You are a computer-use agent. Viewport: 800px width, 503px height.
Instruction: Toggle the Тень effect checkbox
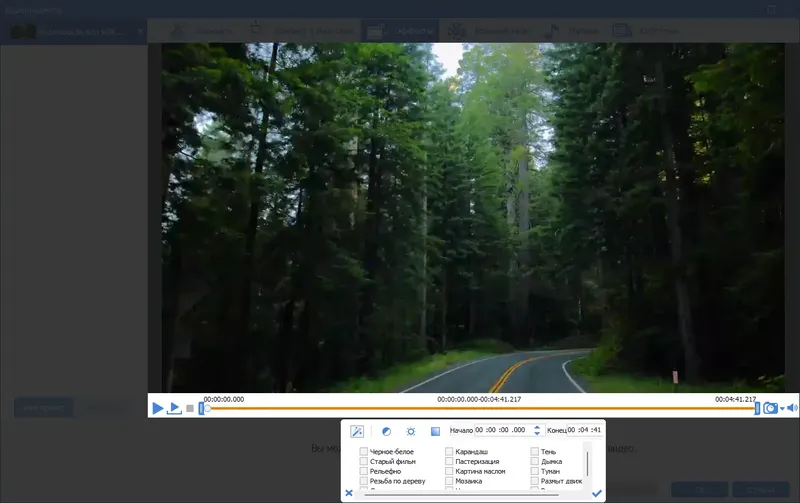point(535,451)
